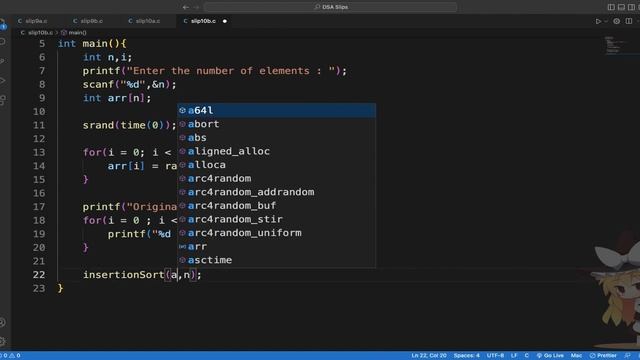Click the split editor icon
This screenshot has width=640, height=360.
coord(629,21)
